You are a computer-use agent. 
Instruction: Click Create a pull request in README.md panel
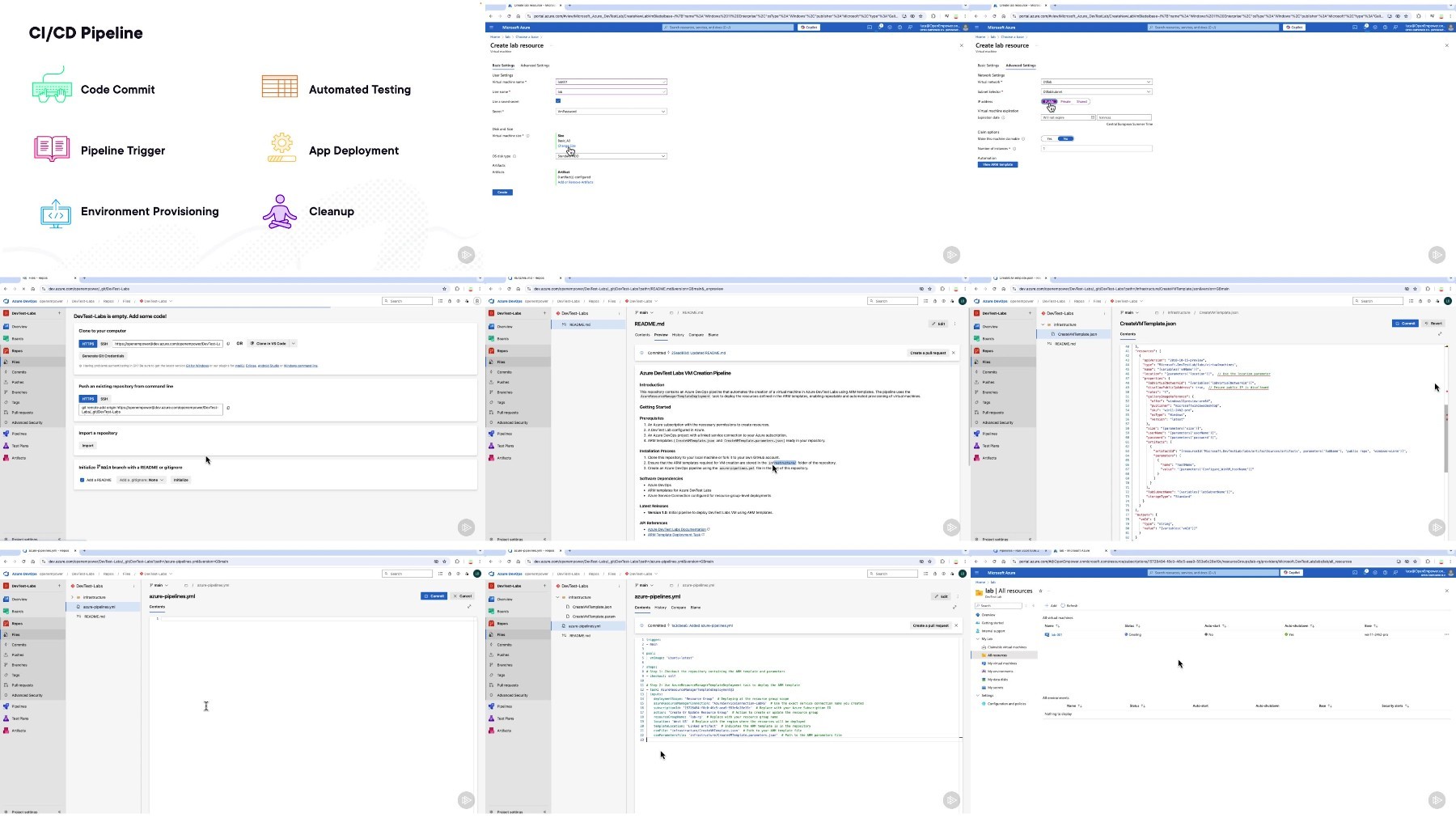tap(928, 353)
